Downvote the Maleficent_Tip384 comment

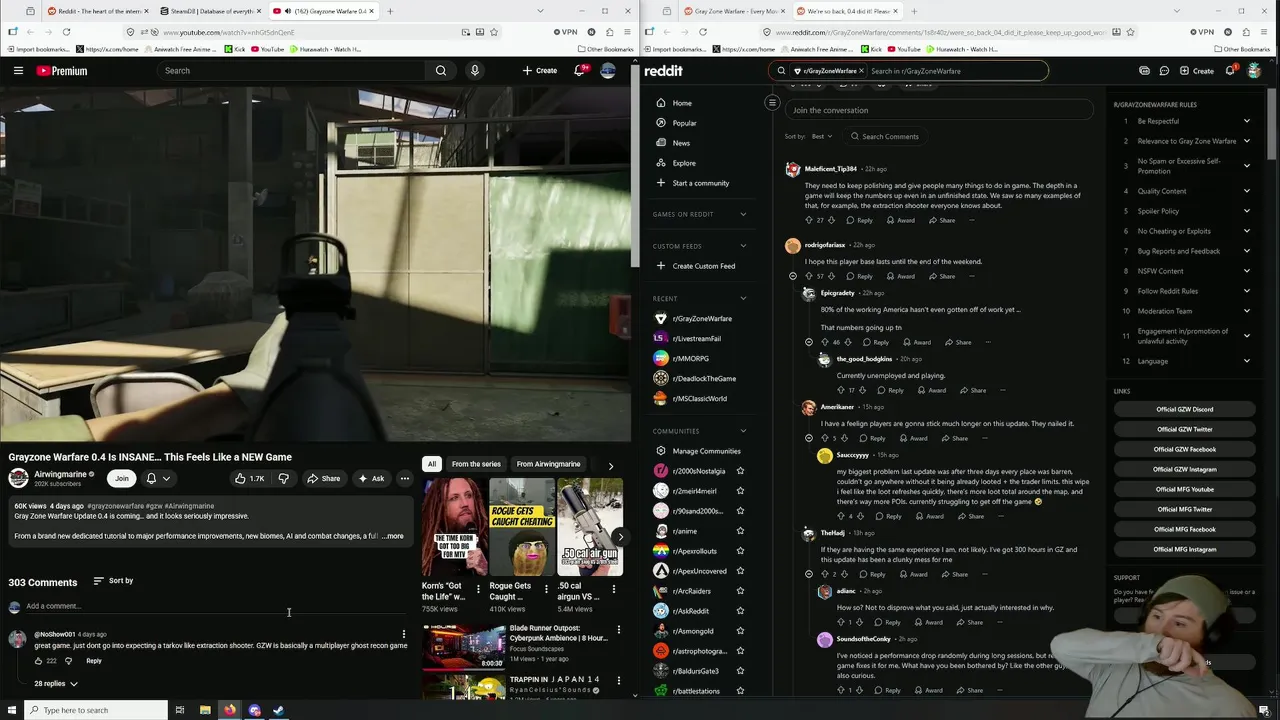pos(831,220)
